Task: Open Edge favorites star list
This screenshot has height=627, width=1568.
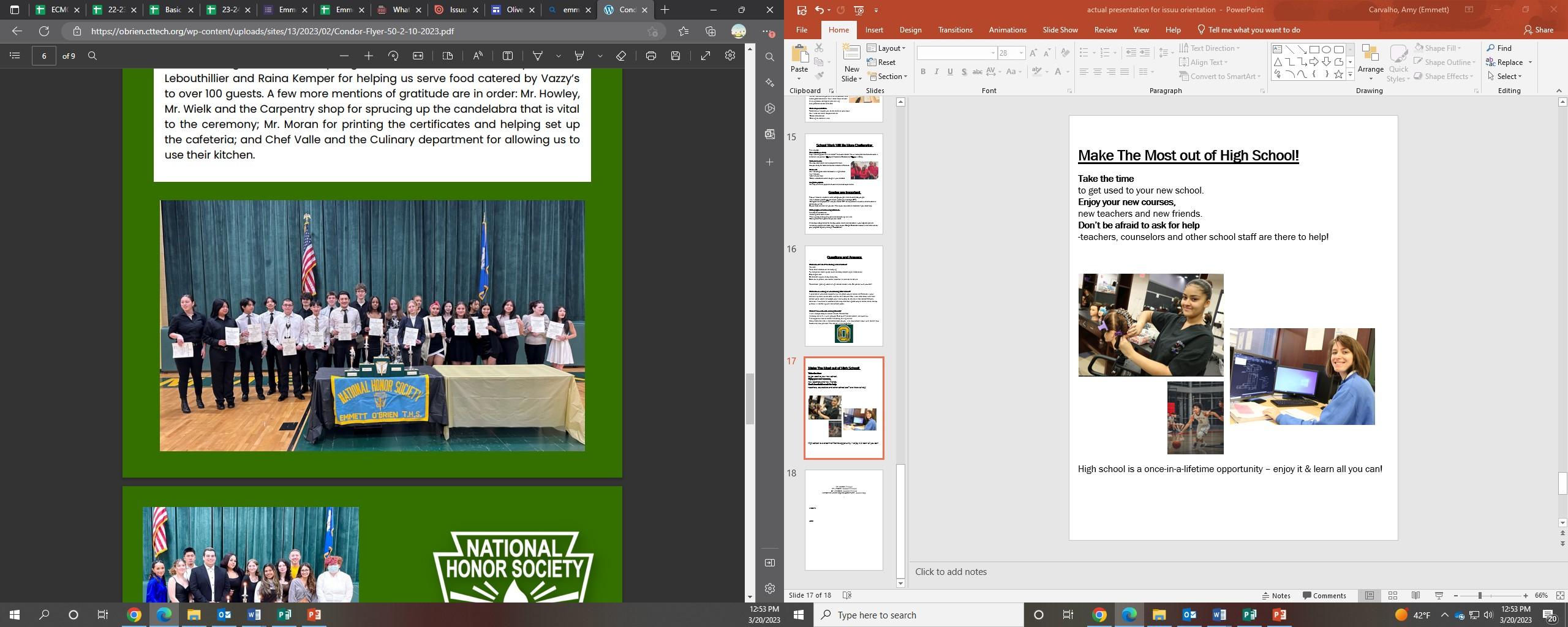Action: coord(684,31)
